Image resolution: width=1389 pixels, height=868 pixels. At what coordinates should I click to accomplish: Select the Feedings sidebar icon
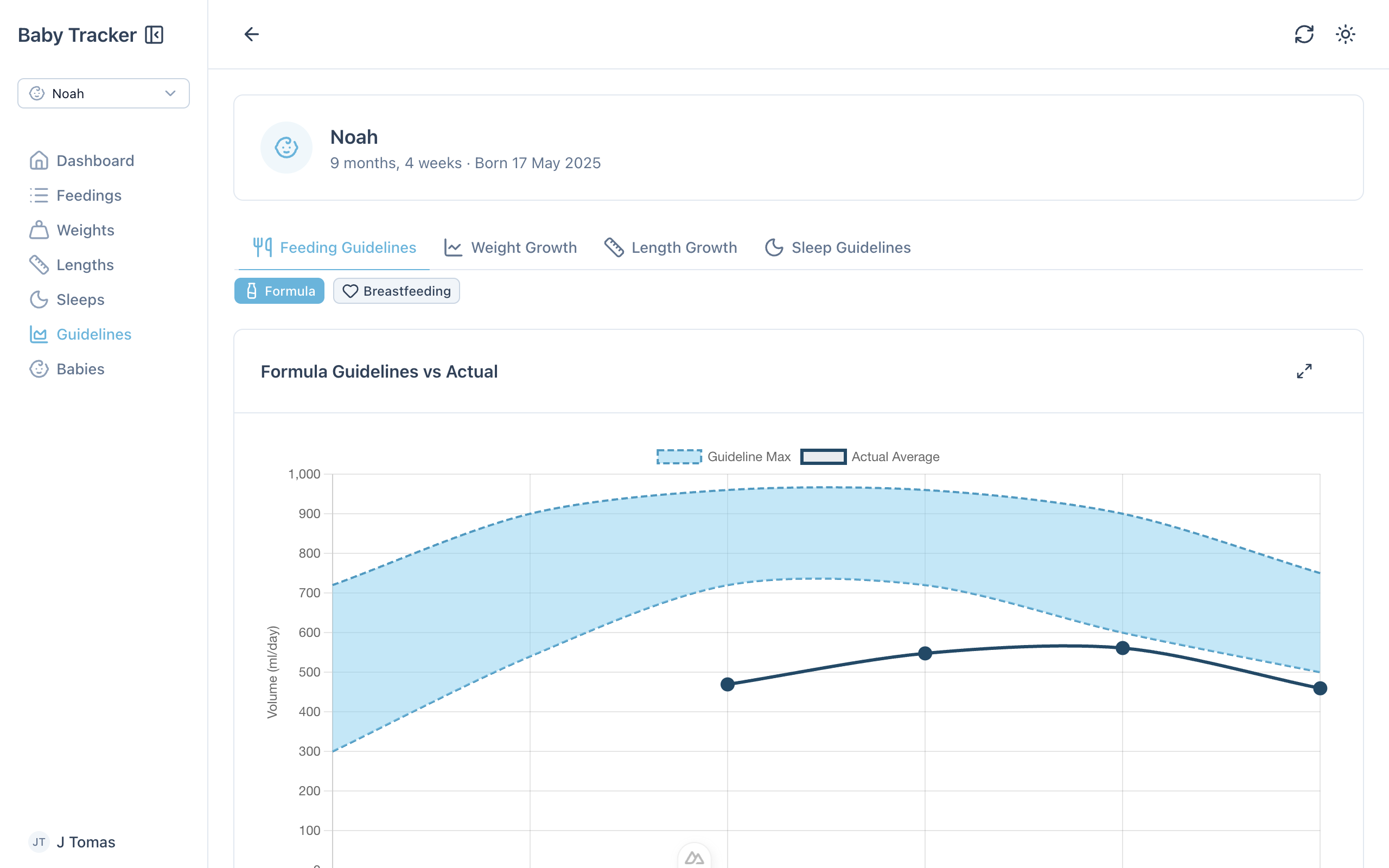[x=39, y=195]
